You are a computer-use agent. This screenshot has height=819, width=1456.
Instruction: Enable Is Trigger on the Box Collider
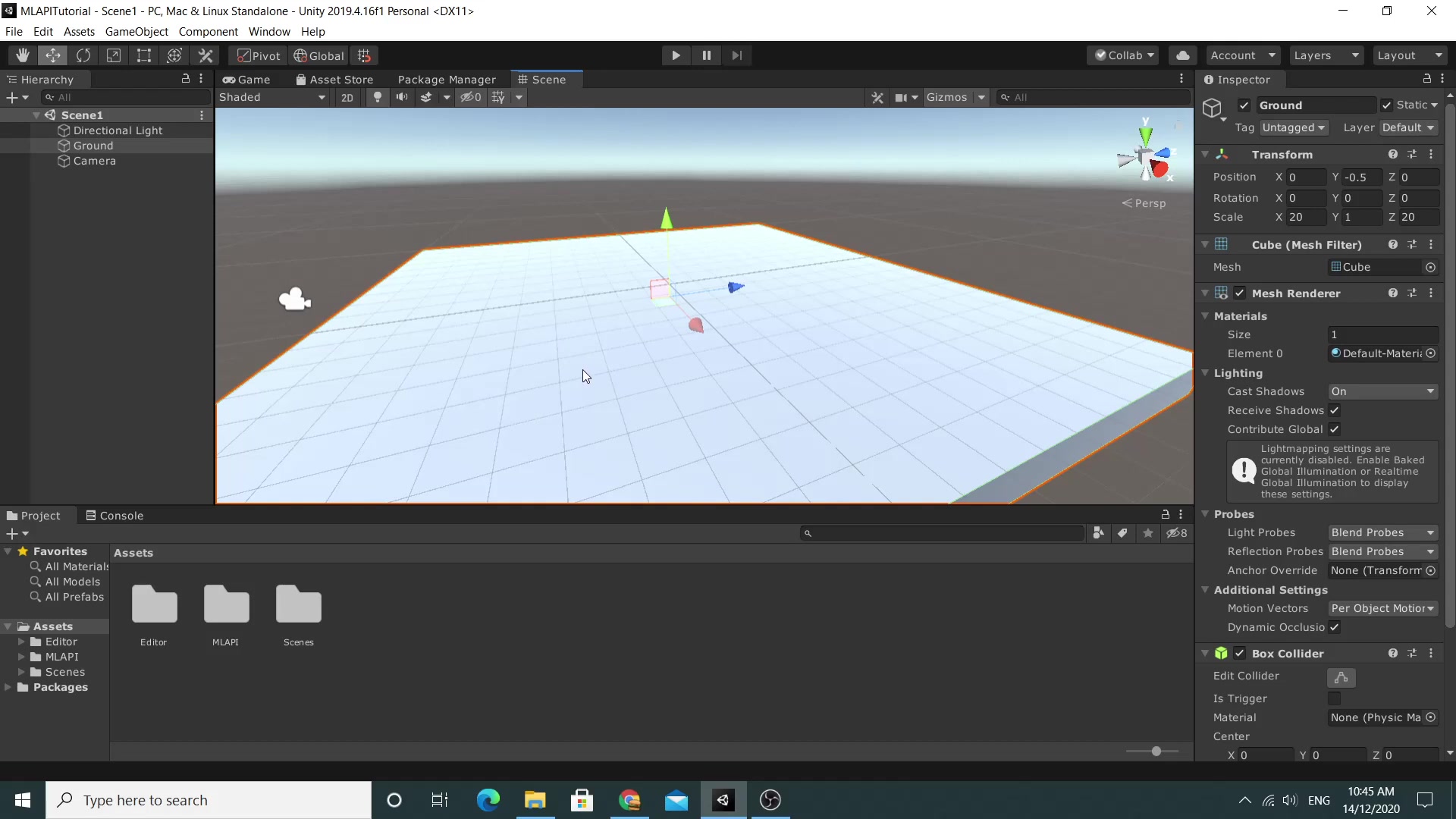[x=1335, y=698]
